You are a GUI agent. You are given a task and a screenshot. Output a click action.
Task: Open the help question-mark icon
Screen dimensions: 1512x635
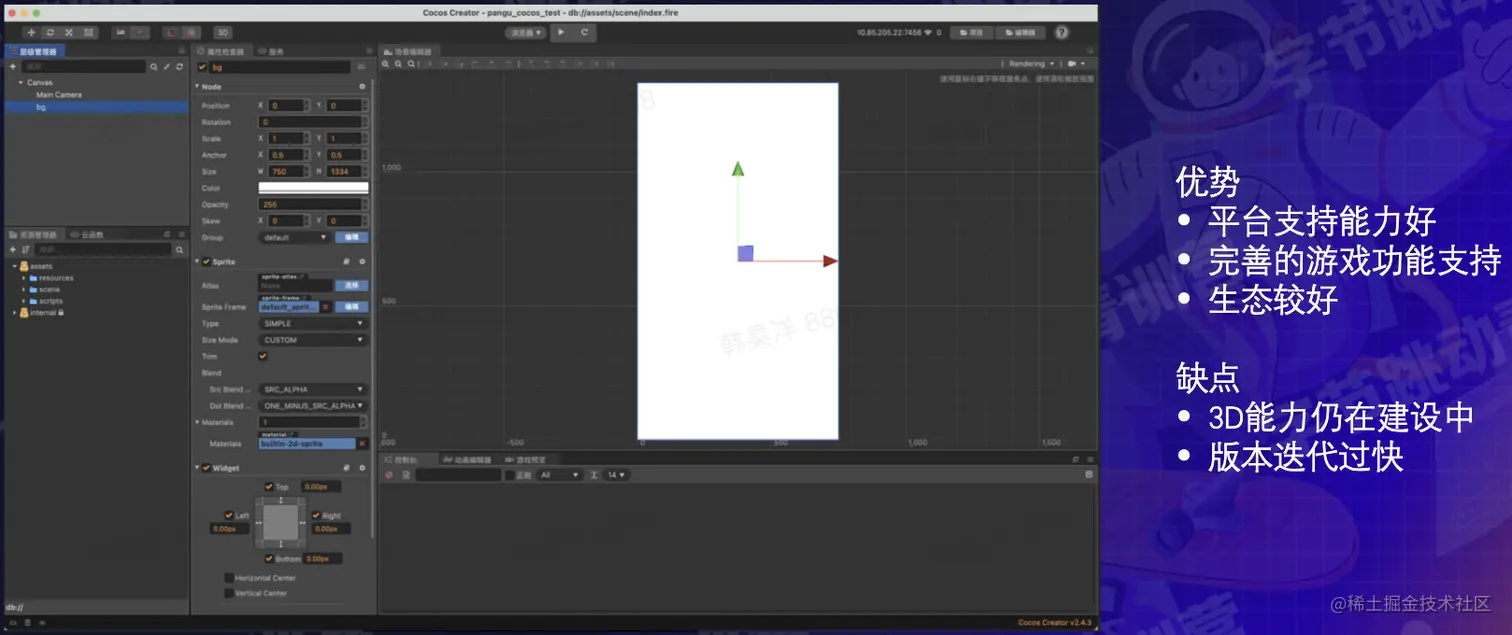1061,32
